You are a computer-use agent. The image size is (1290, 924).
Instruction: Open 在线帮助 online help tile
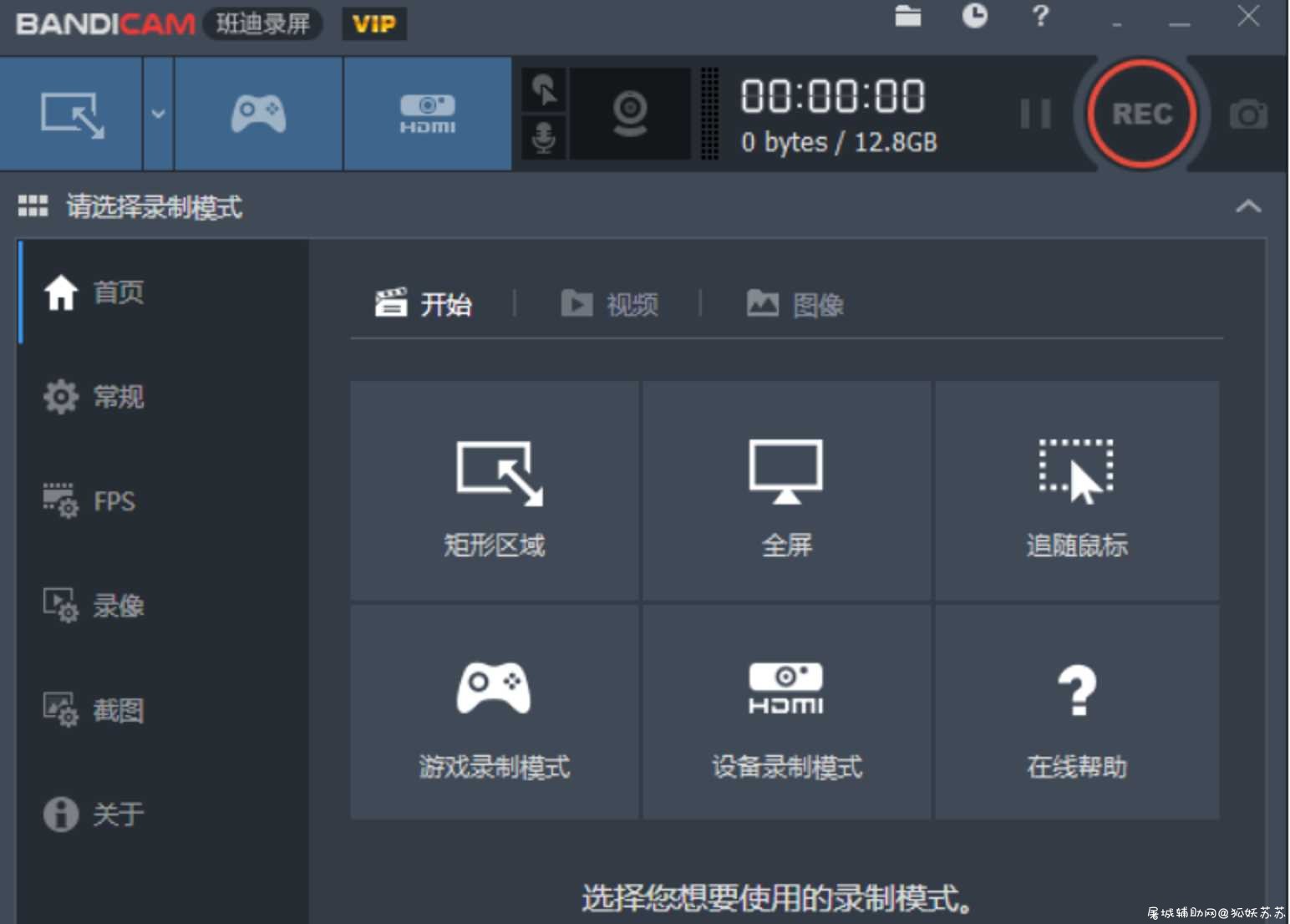coord(1077,712)
